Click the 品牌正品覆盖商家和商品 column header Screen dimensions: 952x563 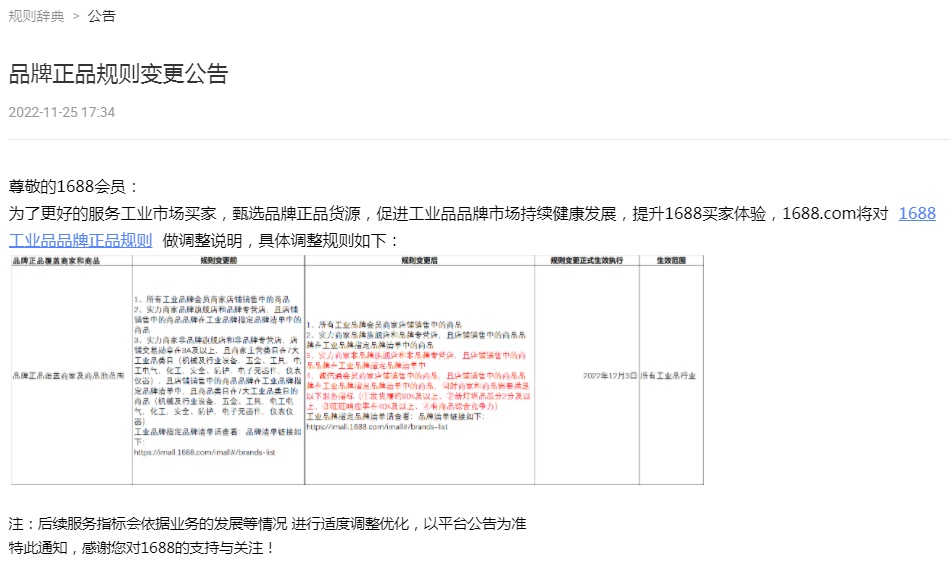(70, 260)
